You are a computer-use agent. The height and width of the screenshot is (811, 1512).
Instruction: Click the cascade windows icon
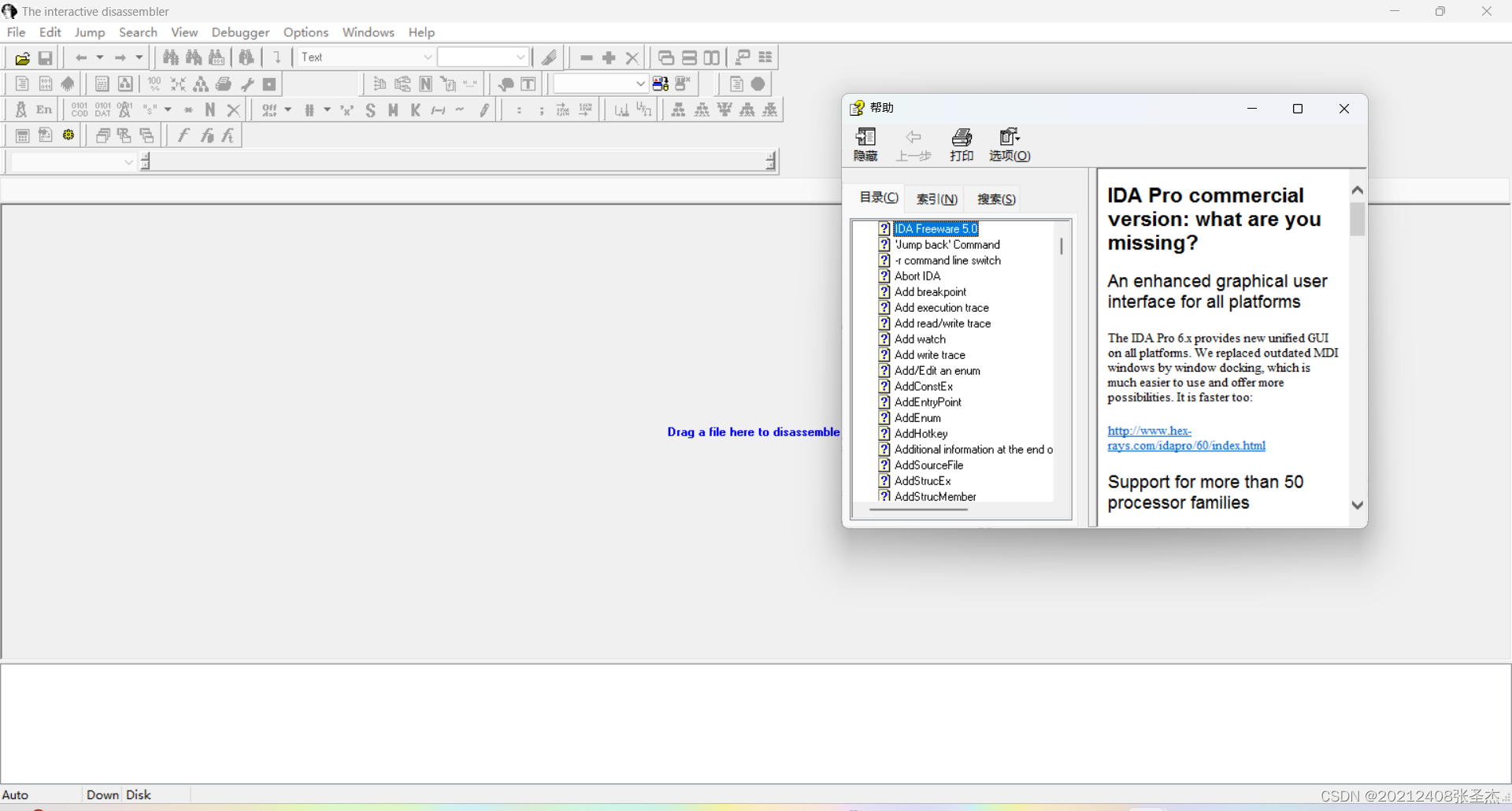[x=665, y=57]
